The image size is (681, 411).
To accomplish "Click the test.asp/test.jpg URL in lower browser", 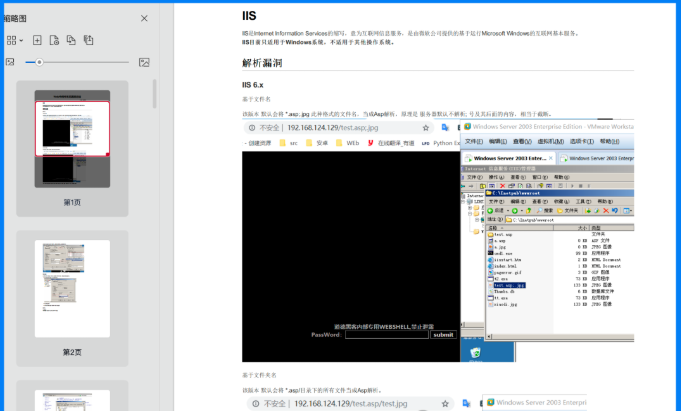I will (350, 404).
